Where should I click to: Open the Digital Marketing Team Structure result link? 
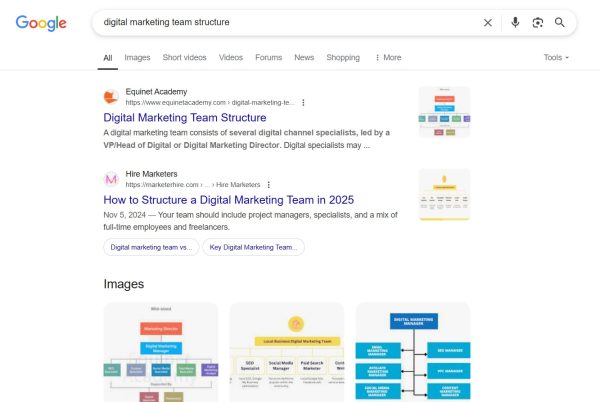(x=185, y=117)
